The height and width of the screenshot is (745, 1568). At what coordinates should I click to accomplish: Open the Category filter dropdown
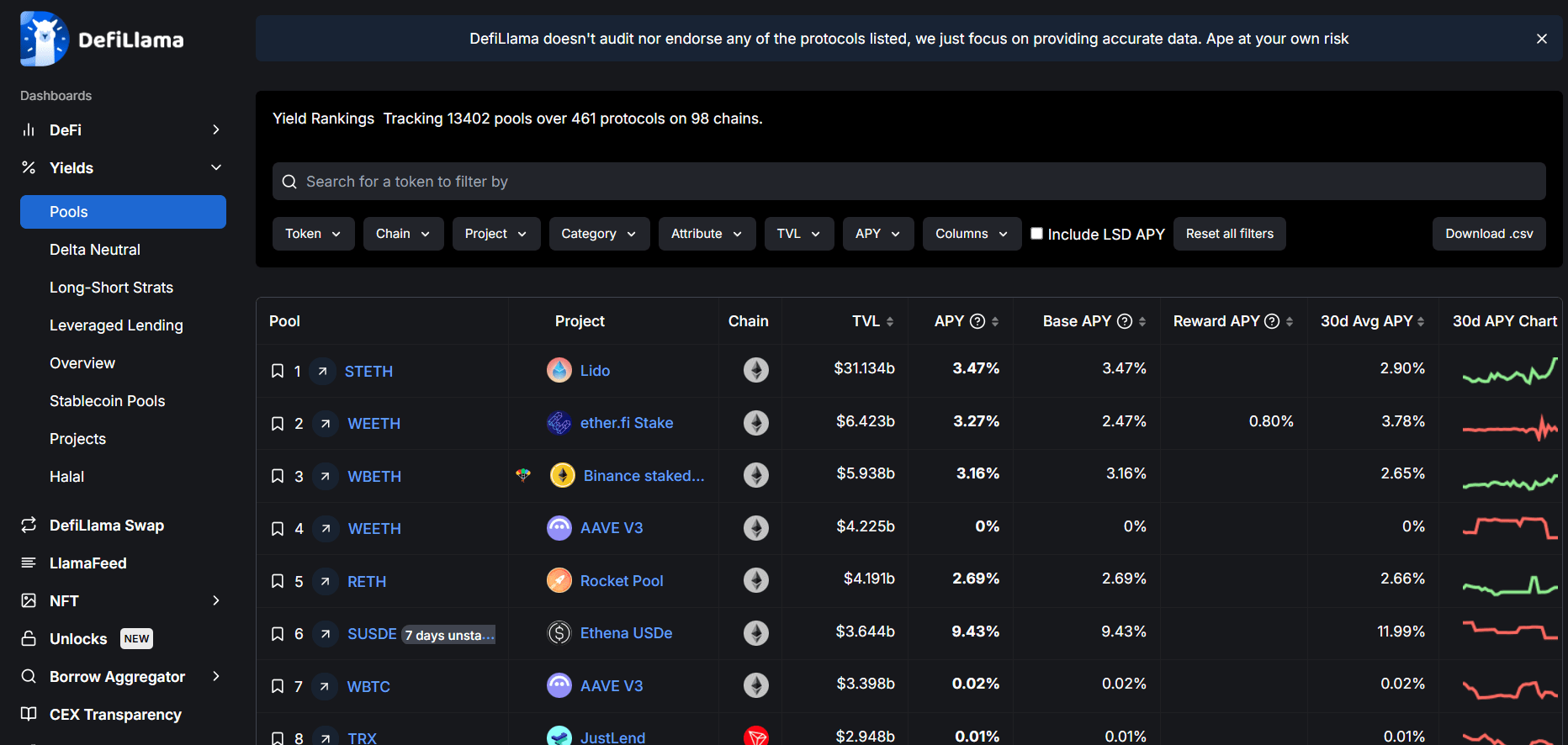599,234
